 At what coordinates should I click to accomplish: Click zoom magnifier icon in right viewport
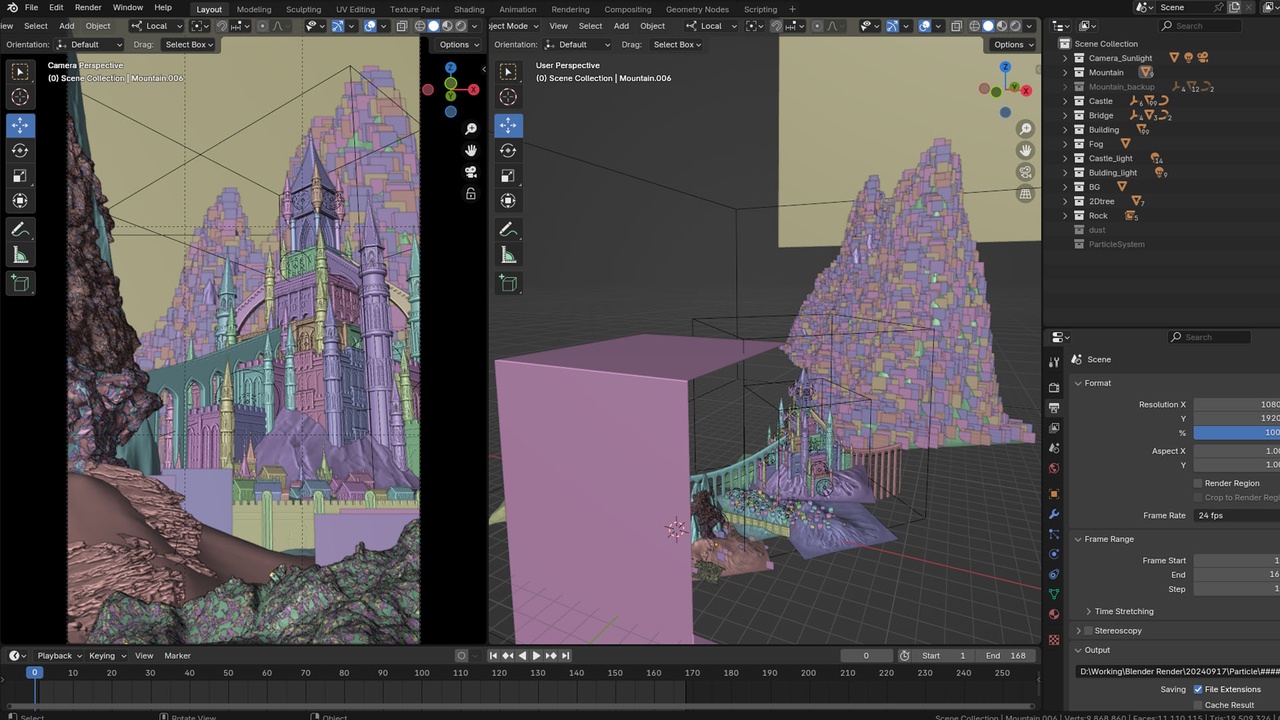click(x=1025, y=129)
